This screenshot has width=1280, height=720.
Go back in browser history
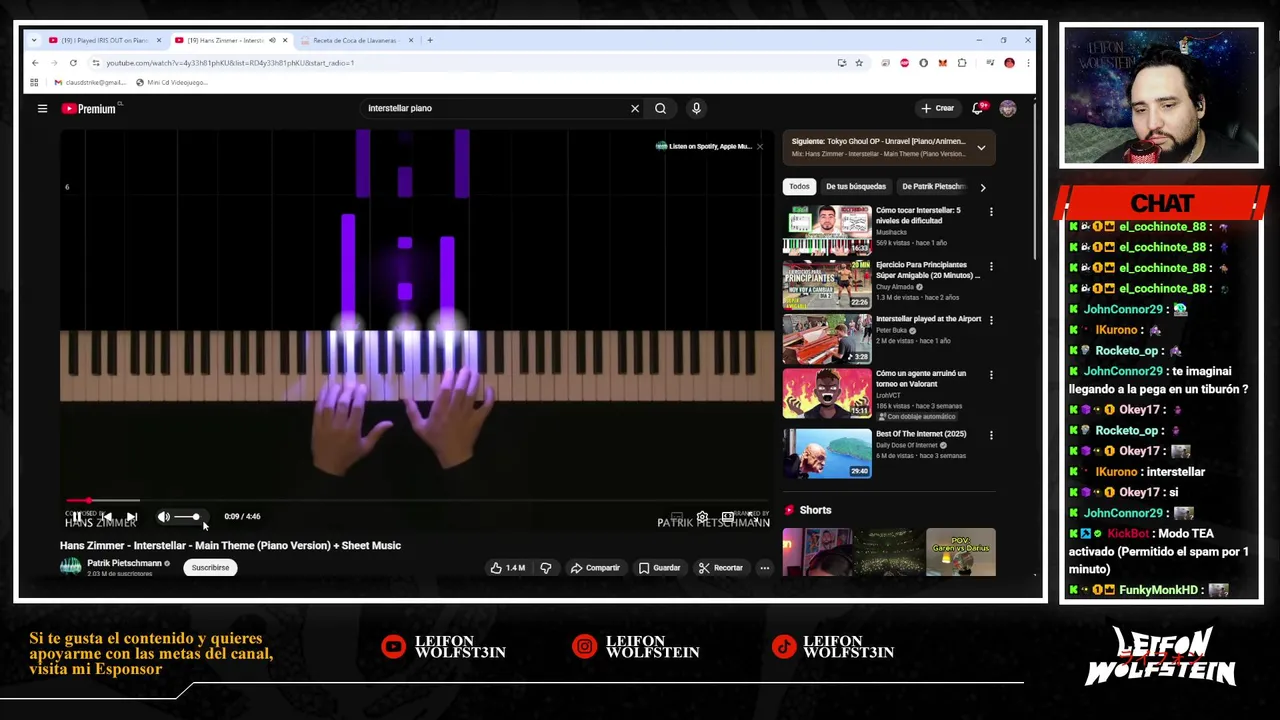point(35,63)
